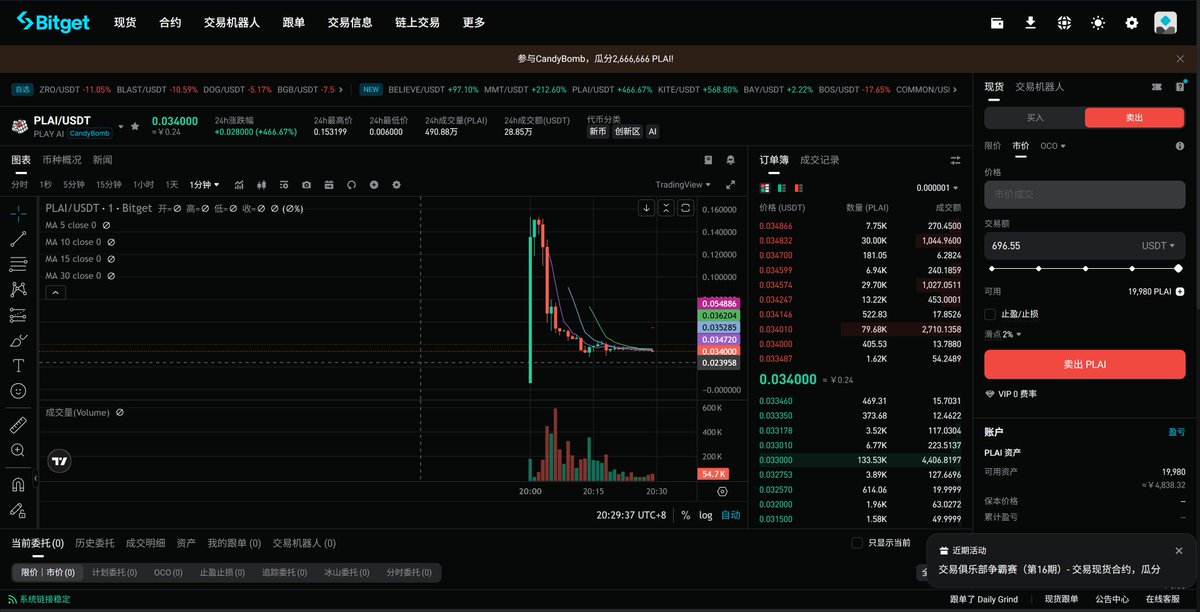Open the 历史委托 tab
The height and width of the screenshot is (612, 1200).
pyautogui.click(x=95, y=543)
